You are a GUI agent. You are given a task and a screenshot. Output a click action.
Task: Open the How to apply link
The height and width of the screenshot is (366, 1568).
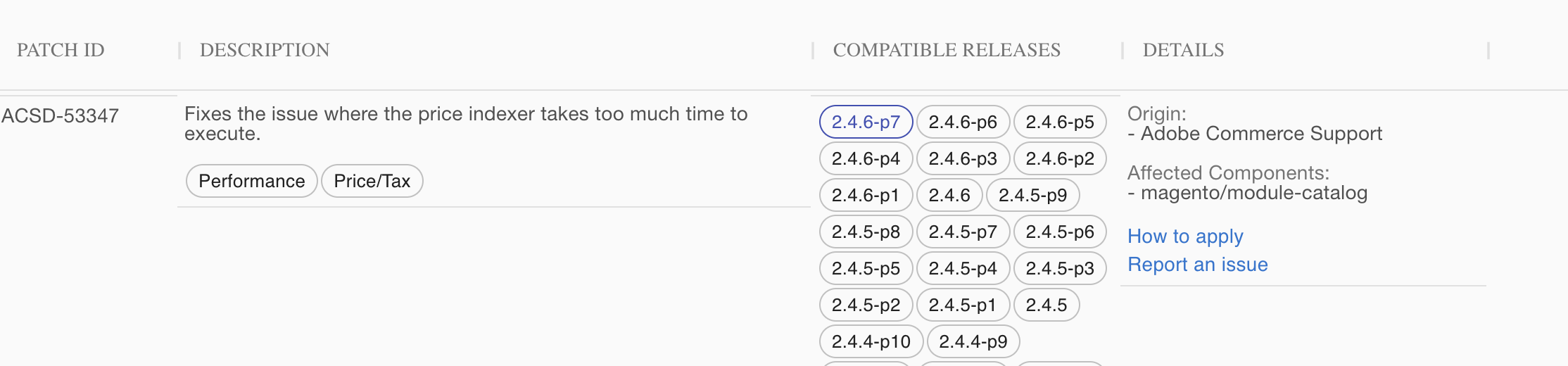pos(1185,236)
